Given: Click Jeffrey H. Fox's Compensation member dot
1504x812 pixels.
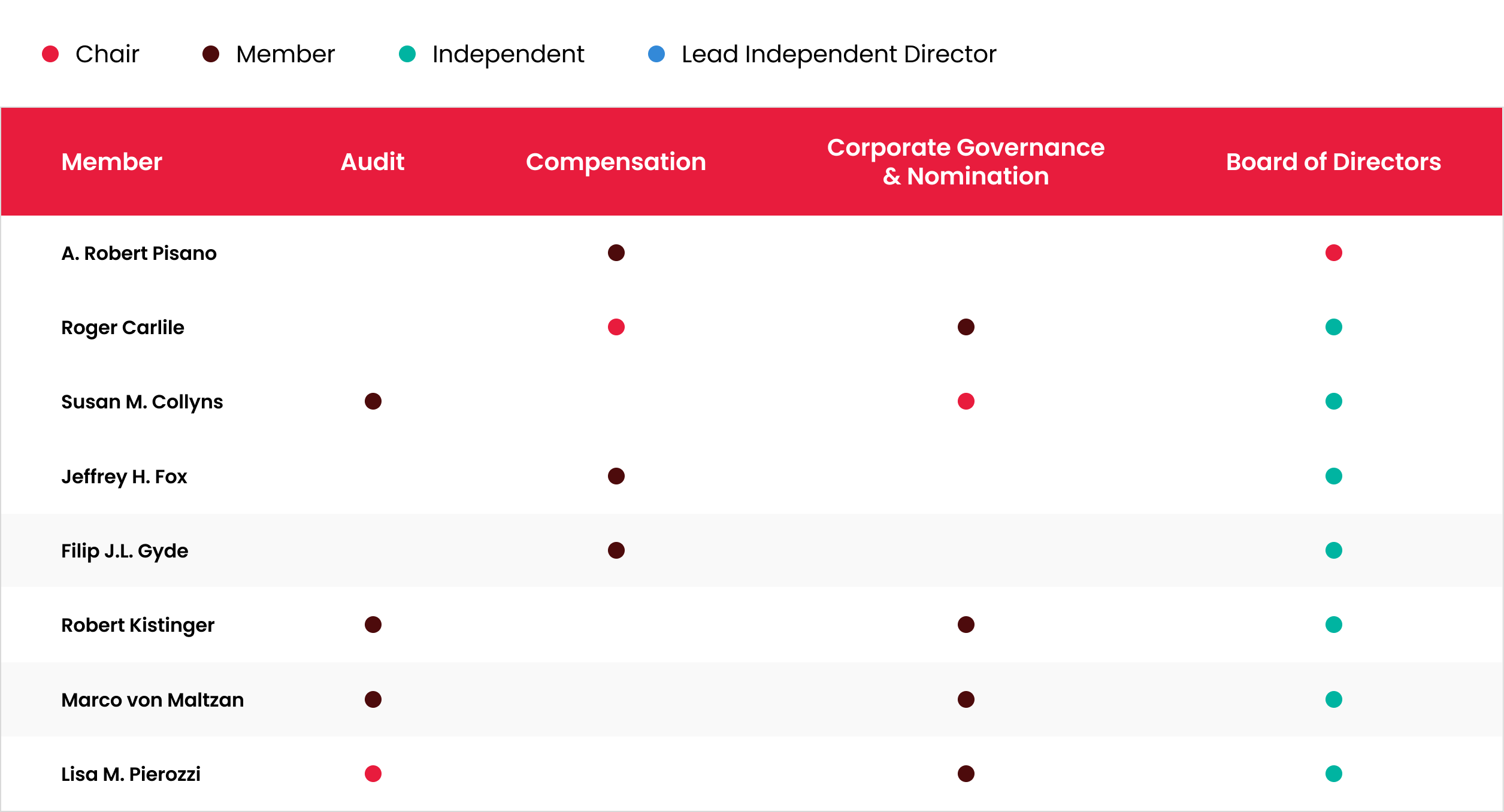Looking at the screenshot, I should (616, 476).
